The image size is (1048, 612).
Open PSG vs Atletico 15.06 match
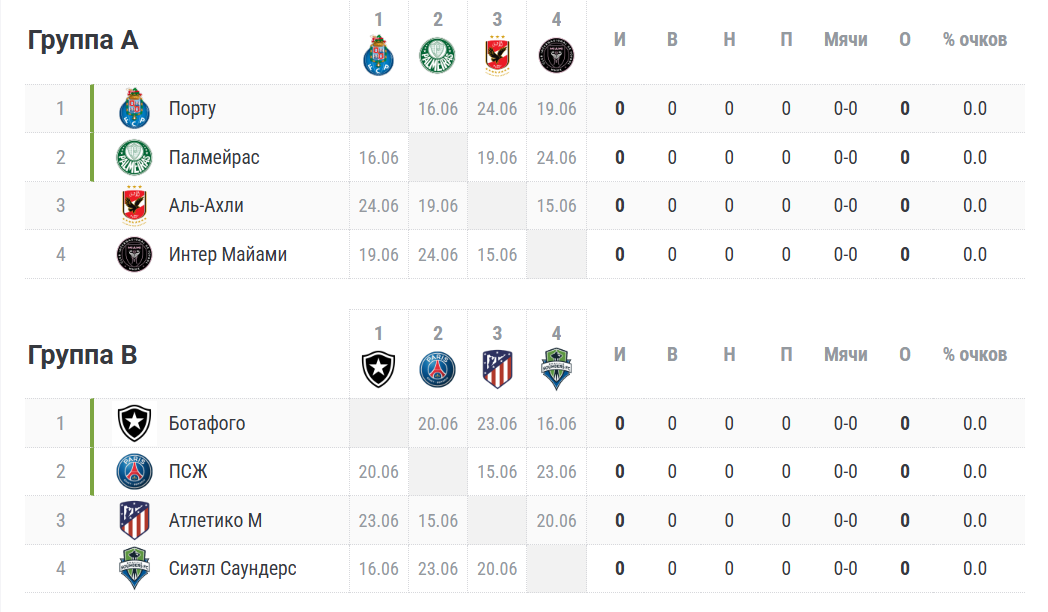[497, 472]
